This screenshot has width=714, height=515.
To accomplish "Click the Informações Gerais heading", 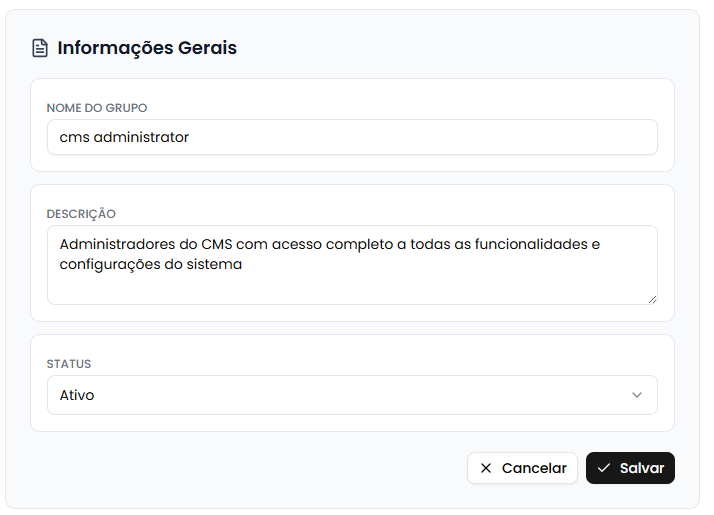I will [x=147, y=48].
